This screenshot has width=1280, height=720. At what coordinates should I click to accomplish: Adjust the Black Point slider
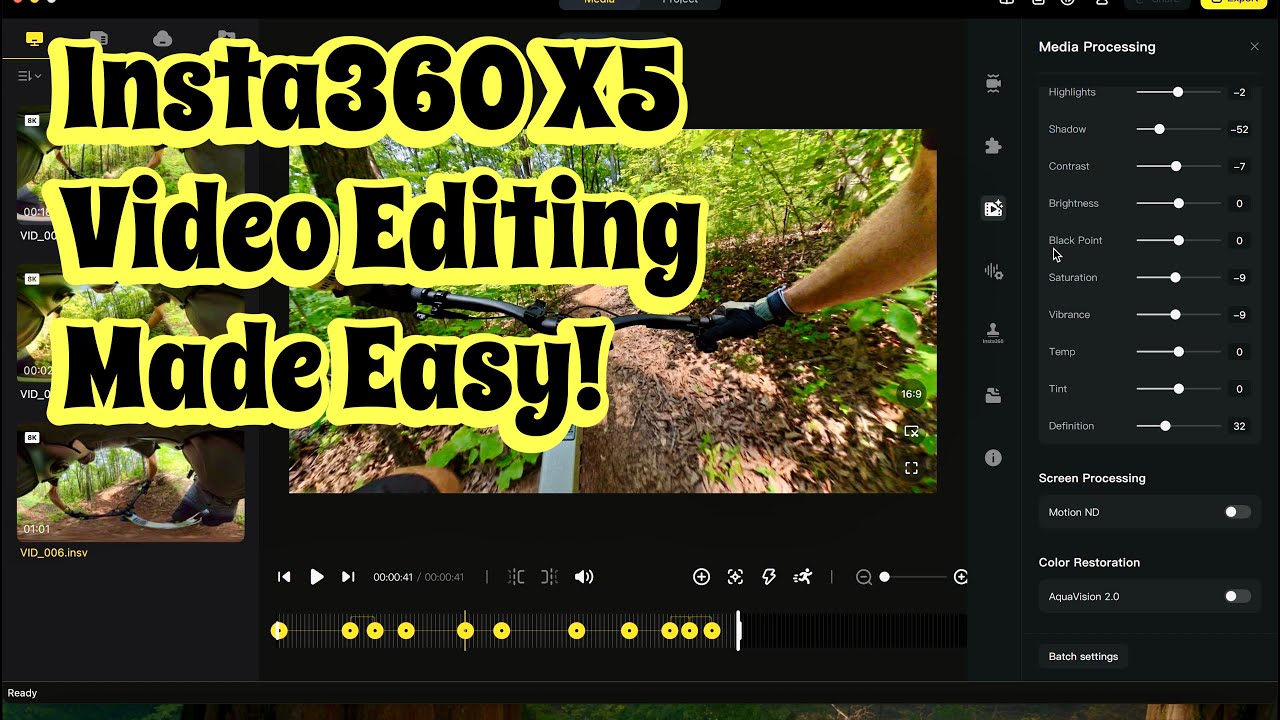(1178, 240)
